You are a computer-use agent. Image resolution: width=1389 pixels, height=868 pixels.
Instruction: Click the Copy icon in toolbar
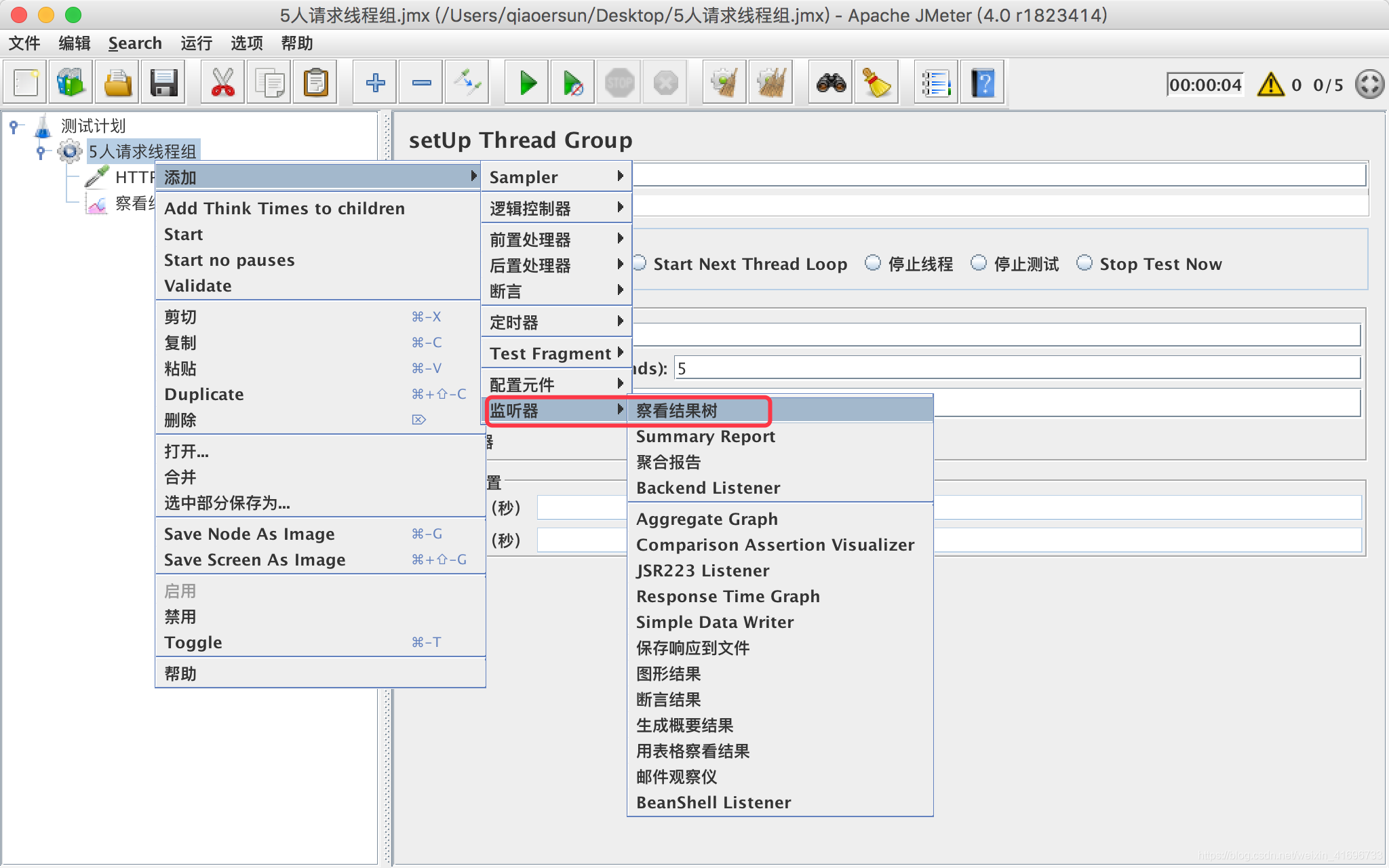click(269, 83)
